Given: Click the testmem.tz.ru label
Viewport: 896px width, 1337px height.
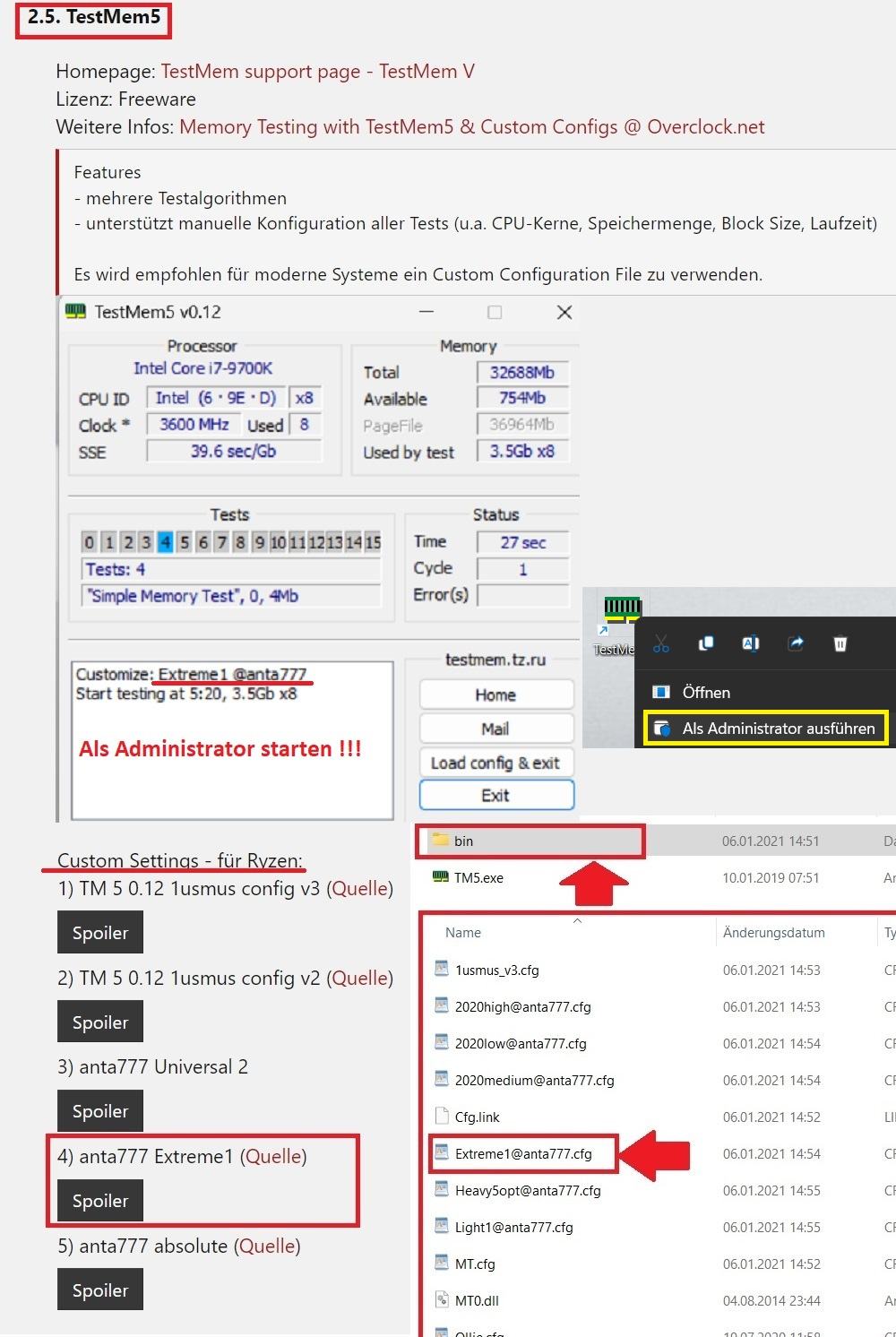Looking at the screenshot, I should tap(495, 660).
